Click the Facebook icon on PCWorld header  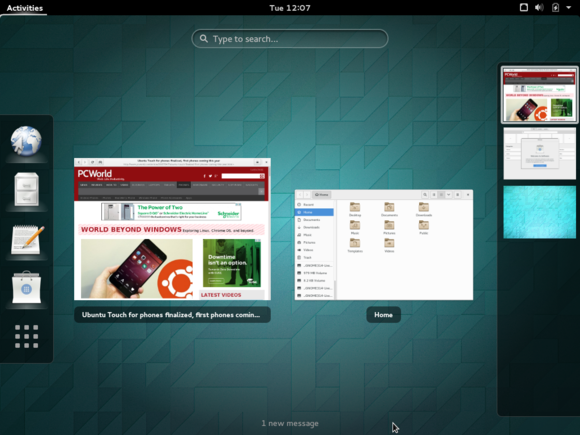click(x=205, y=176)
